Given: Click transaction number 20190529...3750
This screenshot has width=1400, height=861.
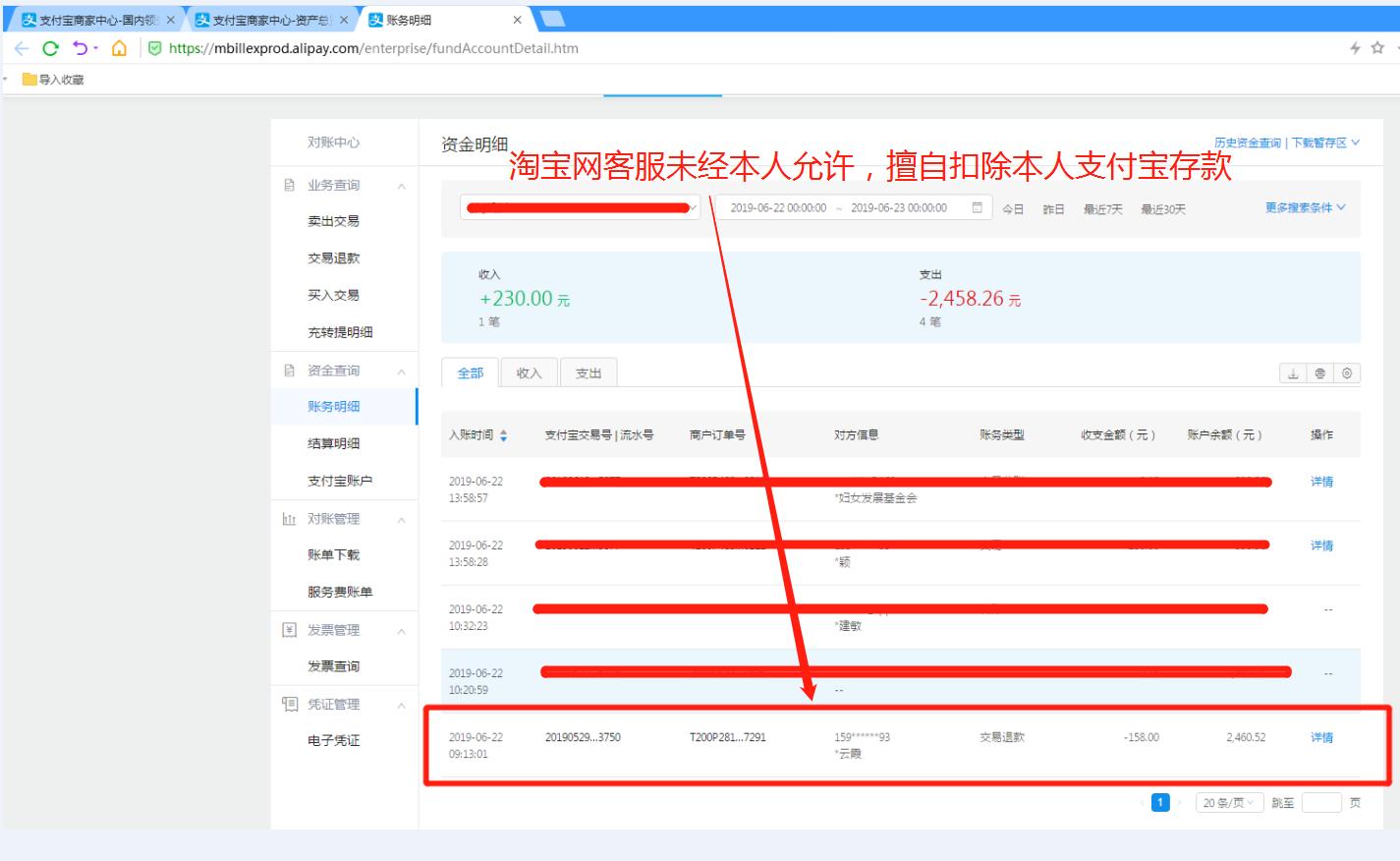Looking at the screenshot, I should 583,737.
